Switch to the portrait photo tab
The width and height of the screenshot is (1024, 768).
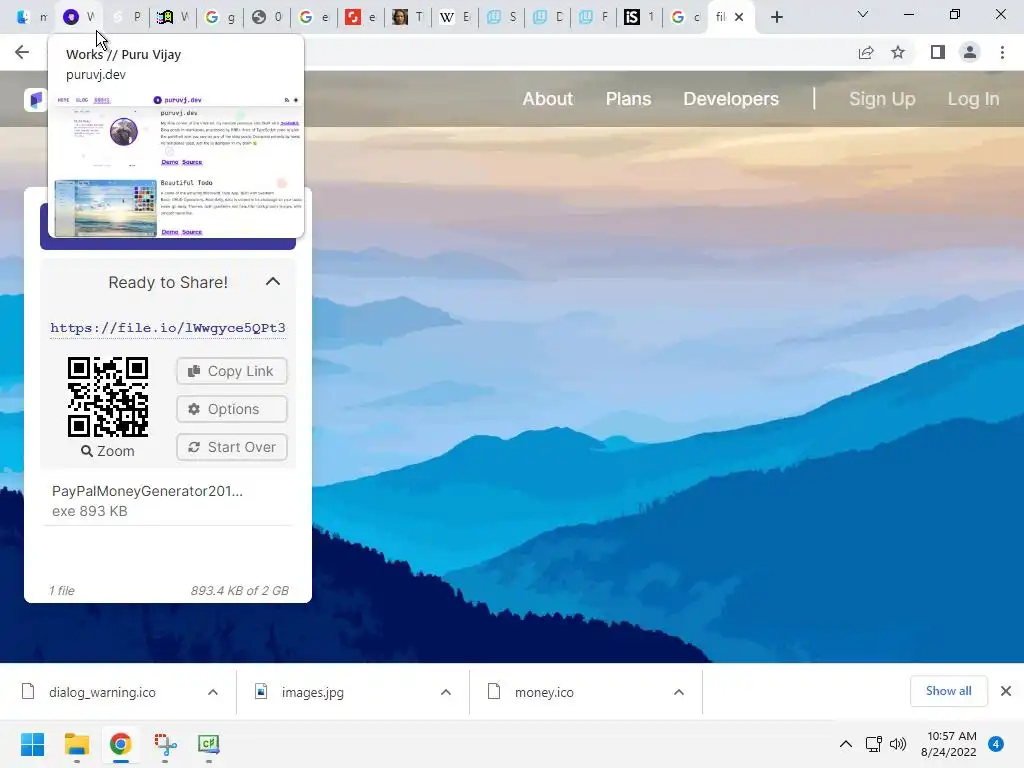pyautogui.click(x=408, y=17)
